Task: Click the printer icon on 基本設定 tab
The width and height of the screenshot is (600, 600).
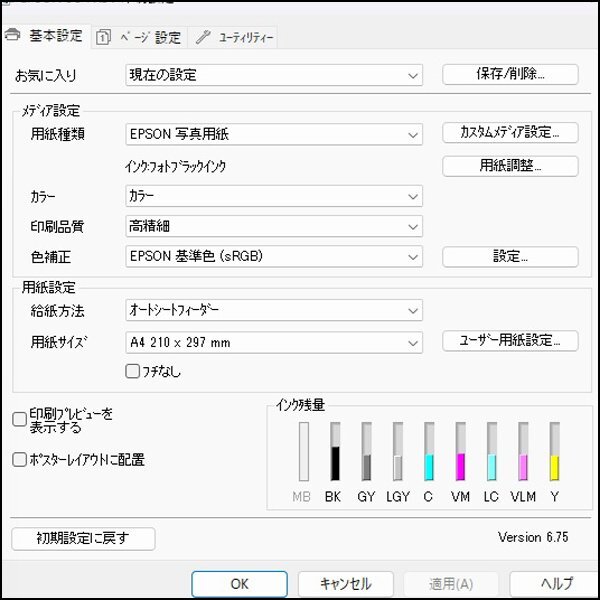Action: (13, 35)
